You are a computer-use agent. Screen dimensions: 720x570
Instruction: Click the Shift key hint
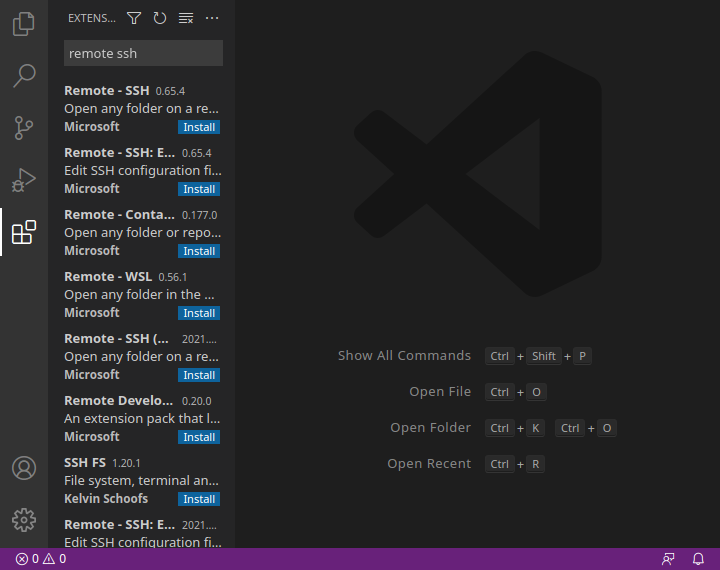pyautogui.click(x=544, y=356)
